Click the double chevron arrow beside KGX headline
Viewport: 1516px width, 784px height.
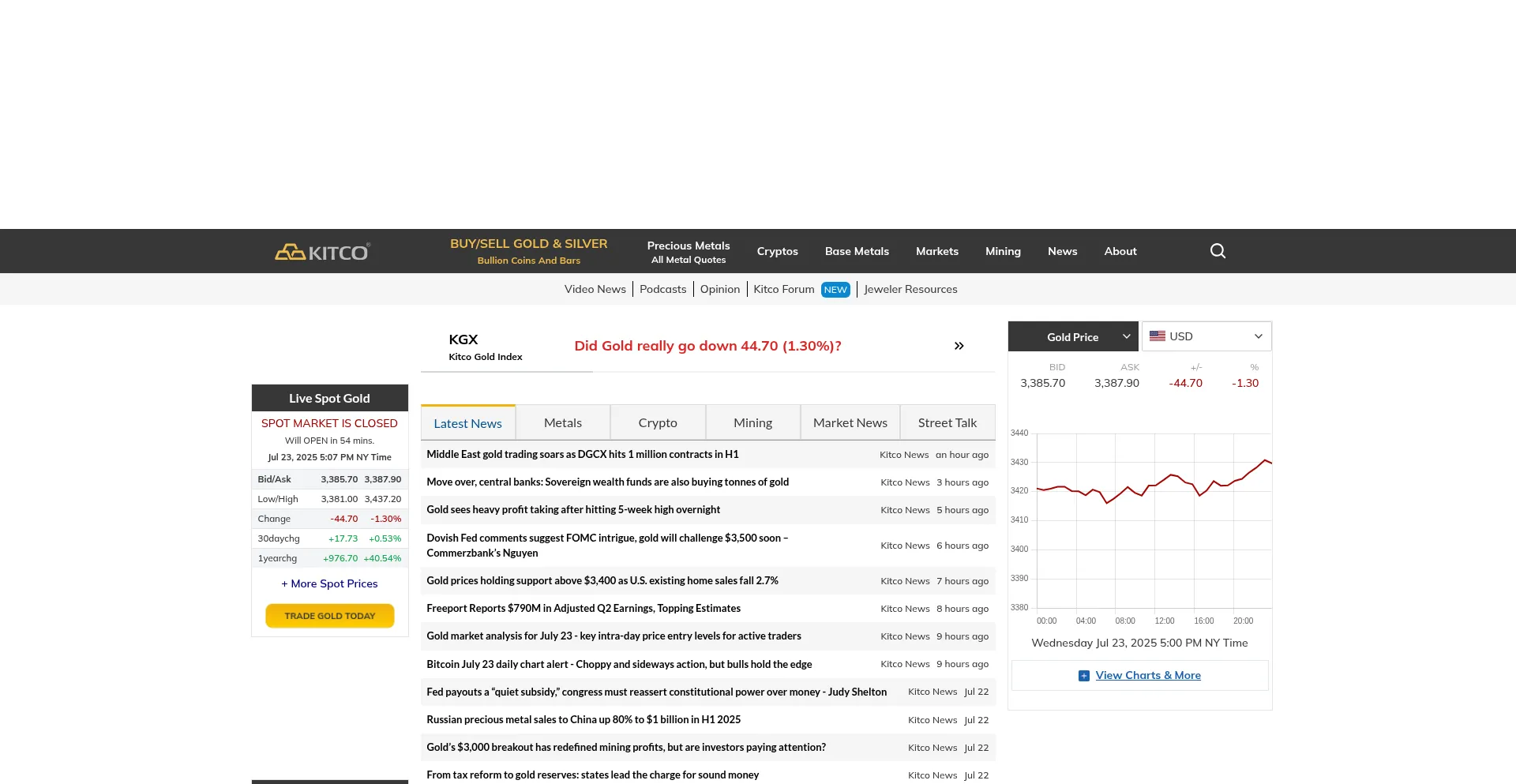(x=959, y=346)
